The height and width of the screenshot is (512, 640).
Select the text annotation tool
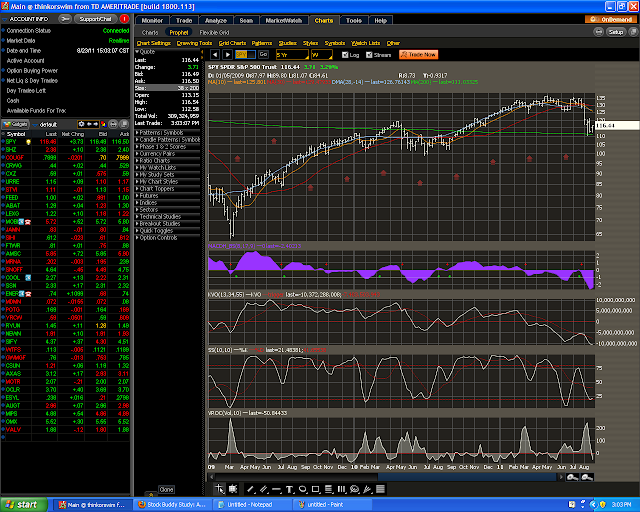(x=289, y=489)
